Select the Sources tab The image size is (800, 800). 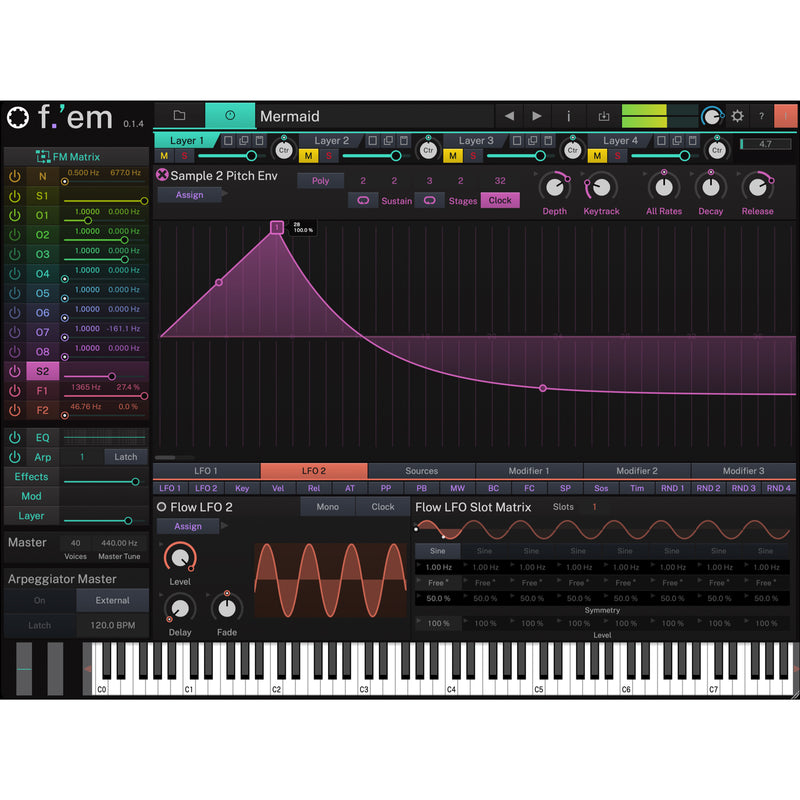421,471
